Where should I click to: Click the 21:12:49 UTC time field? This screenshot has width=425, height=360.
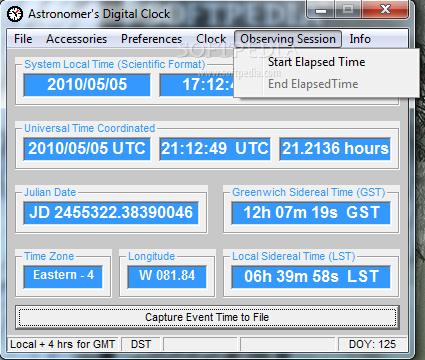pos(215,149)
